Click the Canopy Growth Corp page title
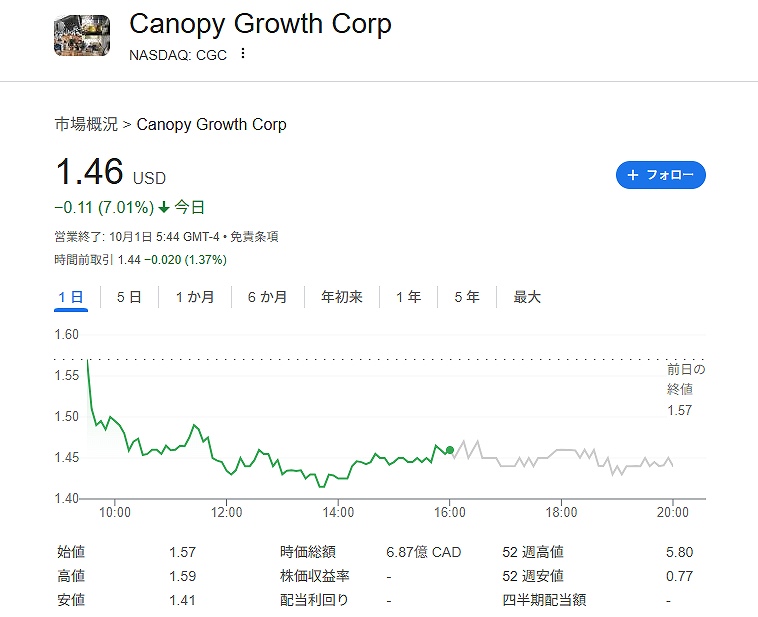 260,24
